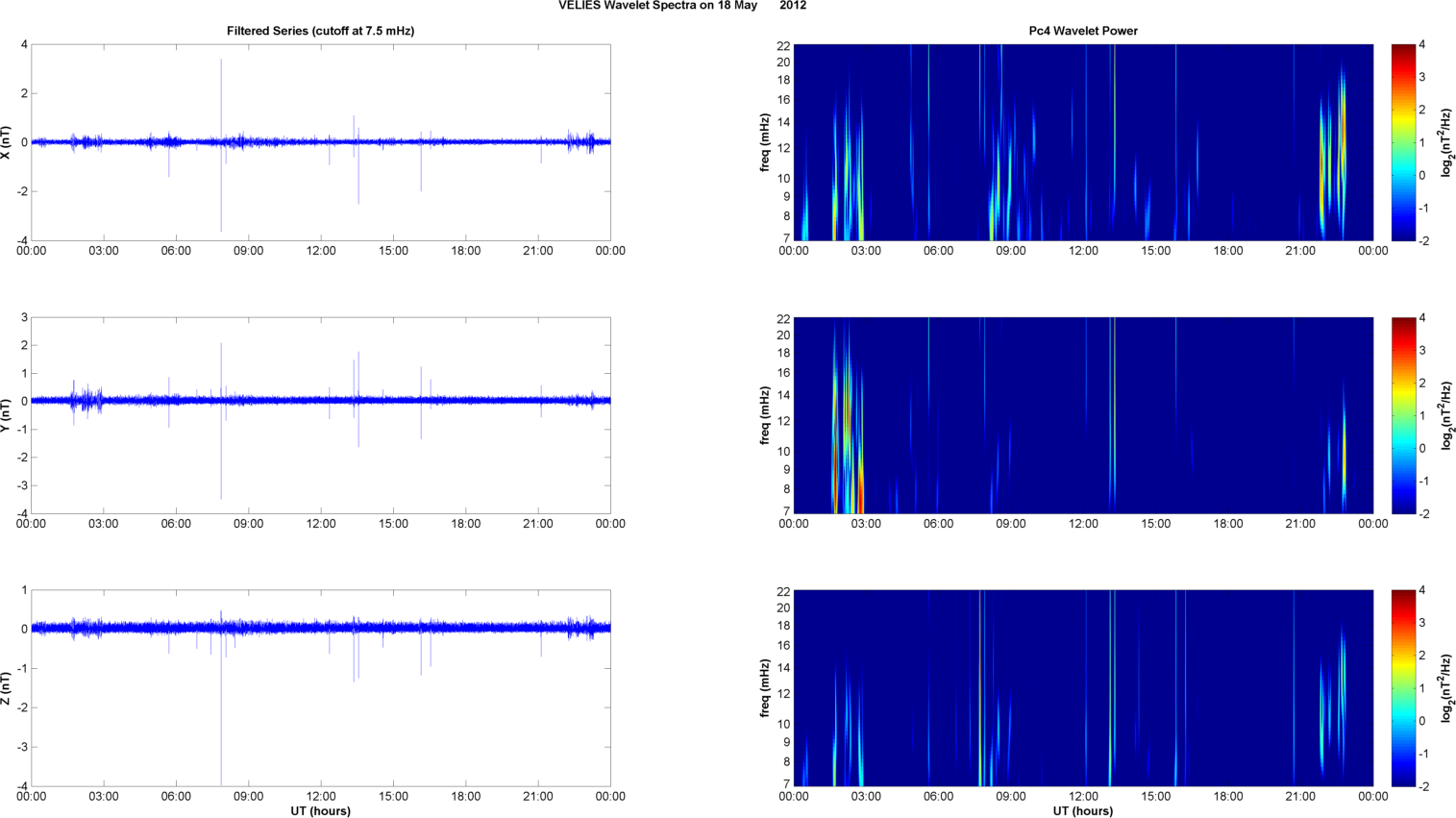
Task: Click the "X (nT)" axis label
Action: point(7,142)
